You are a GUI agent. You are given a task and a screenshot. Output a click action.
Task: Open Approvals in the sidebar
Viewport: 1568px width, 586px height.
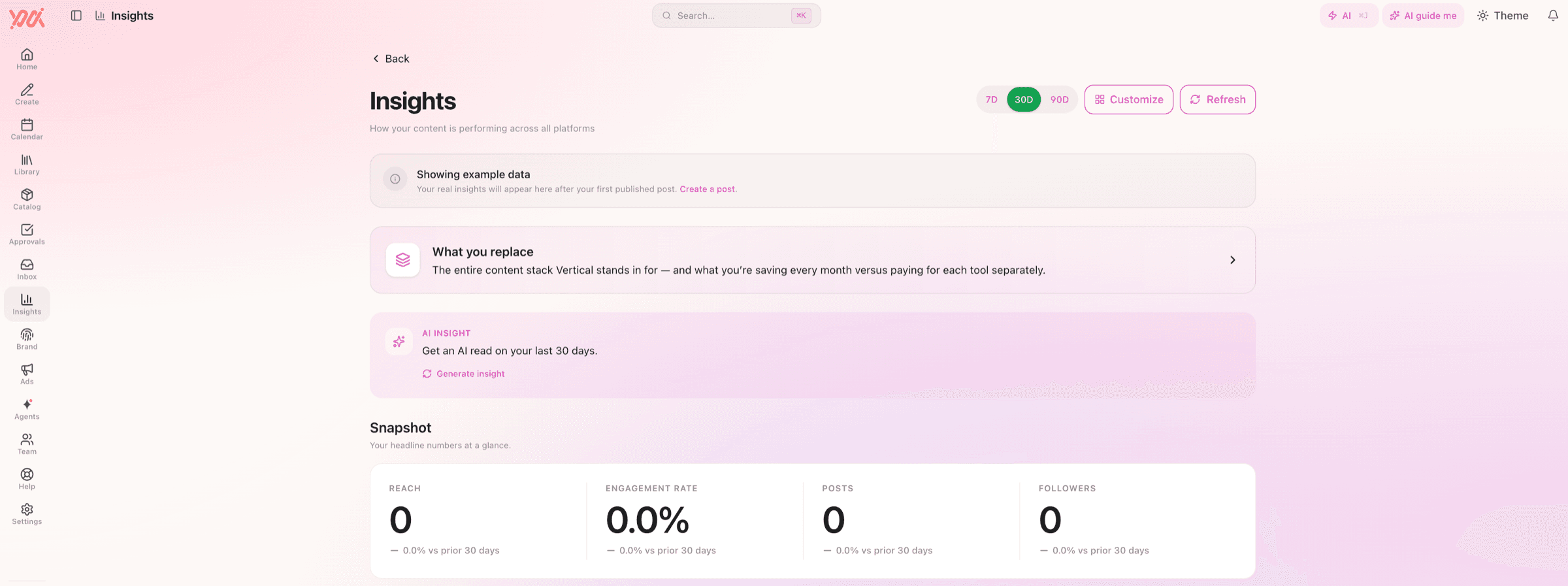pos(27,235)
